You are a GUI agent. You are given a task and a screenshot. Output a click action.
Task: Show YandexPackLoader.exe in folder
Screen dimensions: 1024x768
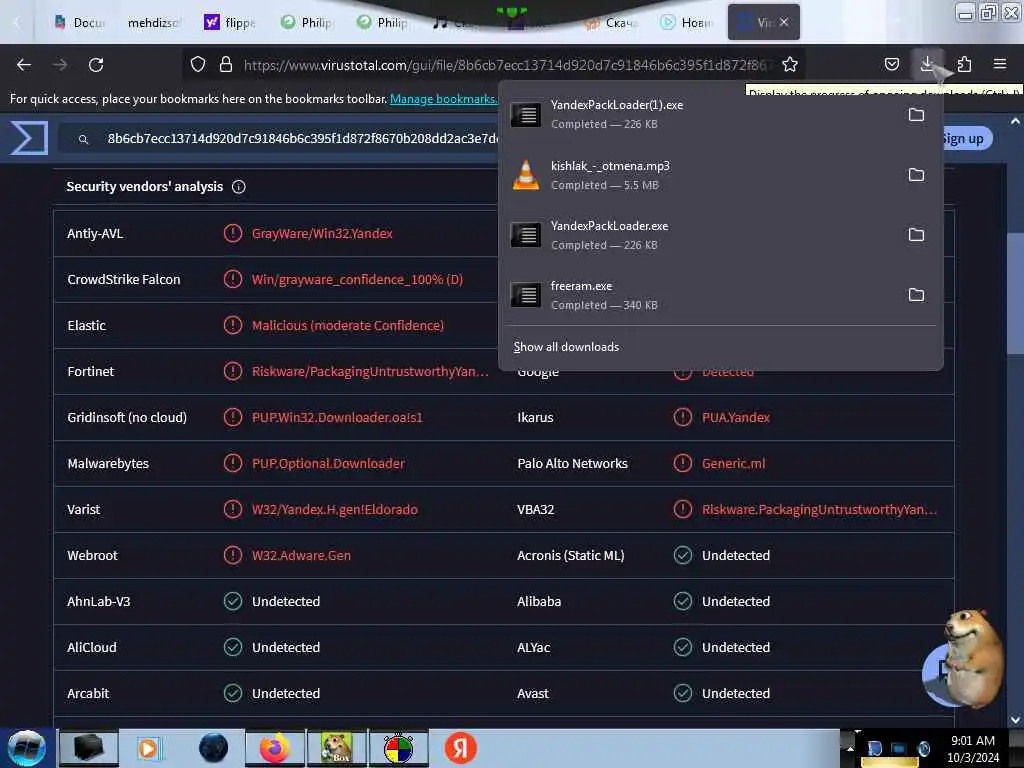pos(916,234)
